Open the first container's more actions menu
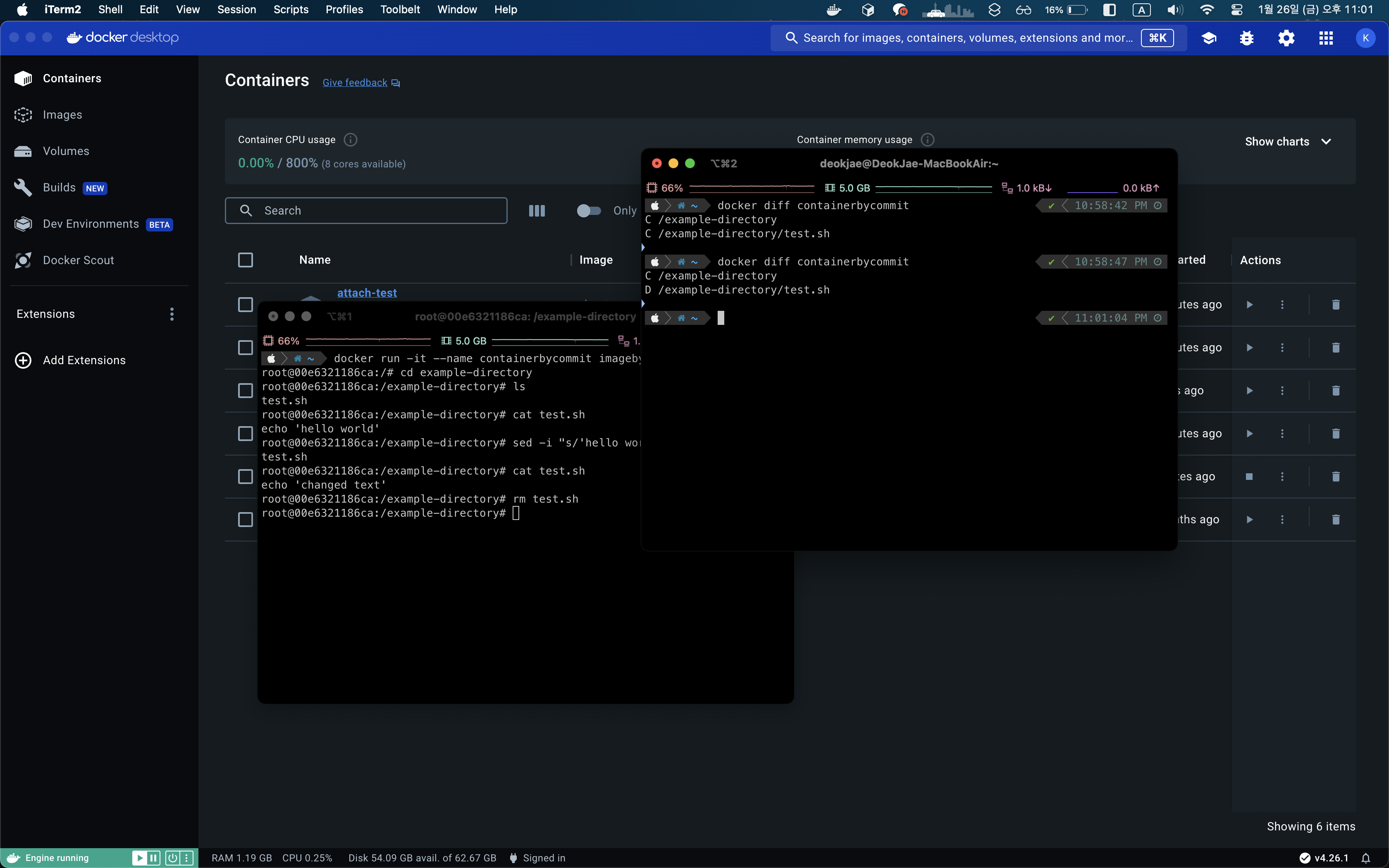 1282,304
